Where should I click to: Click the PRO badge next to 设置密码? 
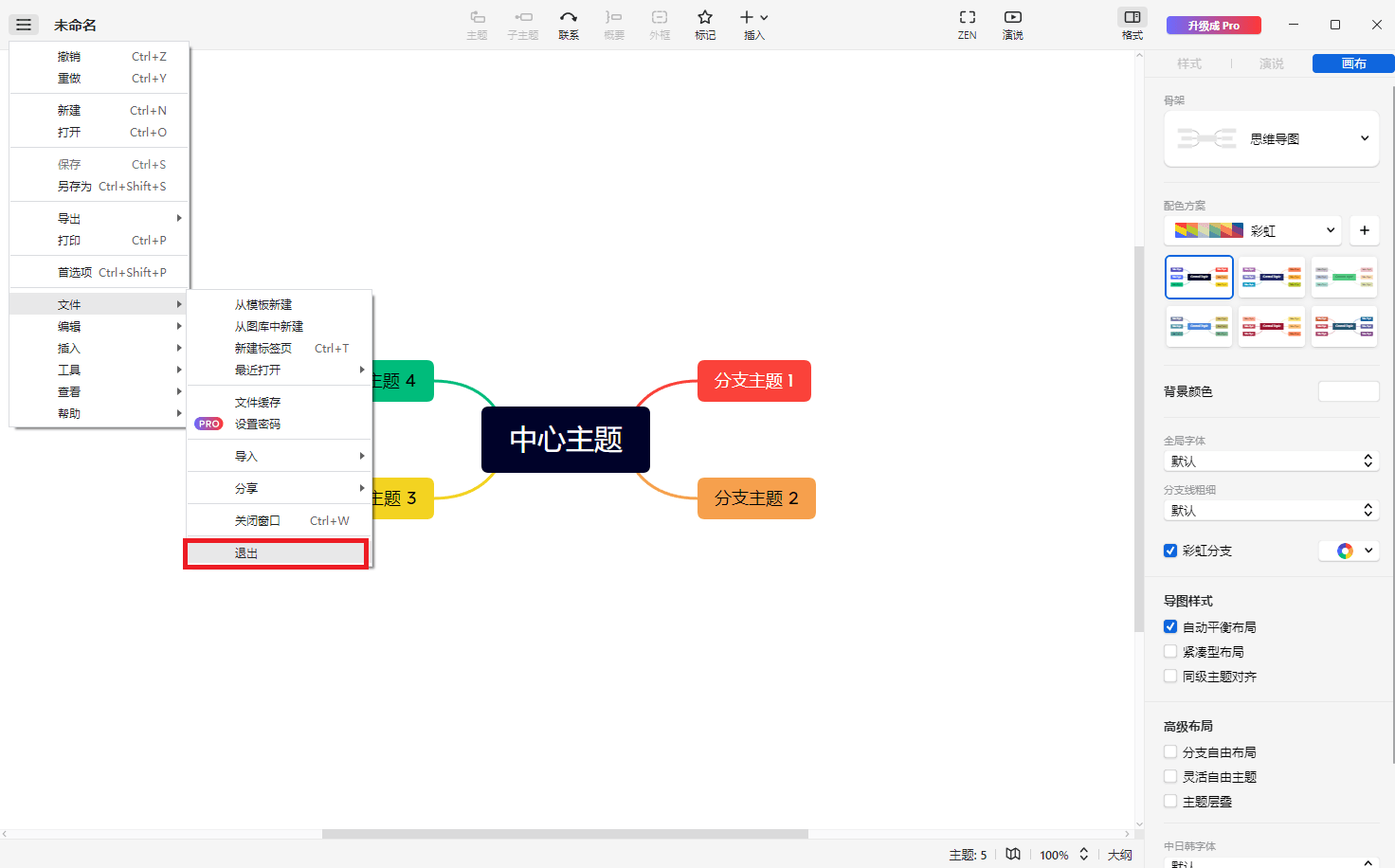[208, 424]
